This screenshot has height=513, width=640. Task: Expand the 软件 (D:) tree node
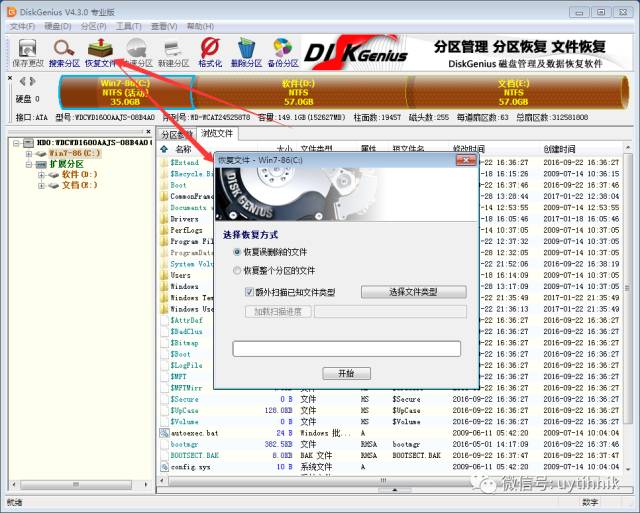[41, 175]
